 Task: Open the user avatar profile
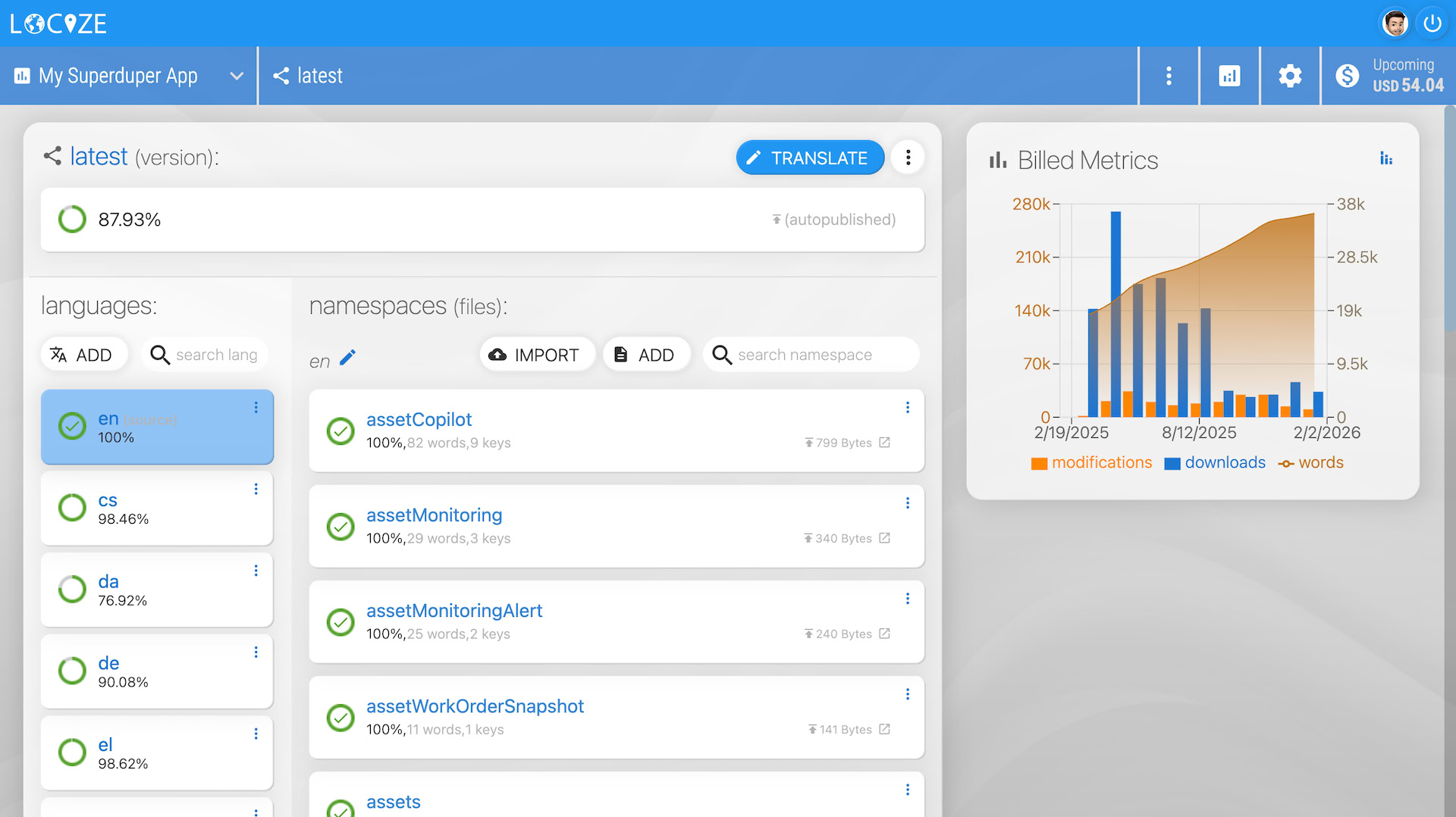coord(1395,23)
